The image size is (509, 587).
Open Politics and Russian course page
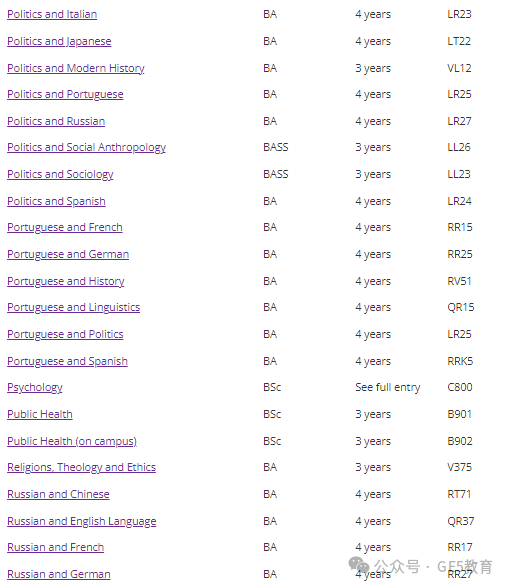pyautogui.click(x=56, y=121)
